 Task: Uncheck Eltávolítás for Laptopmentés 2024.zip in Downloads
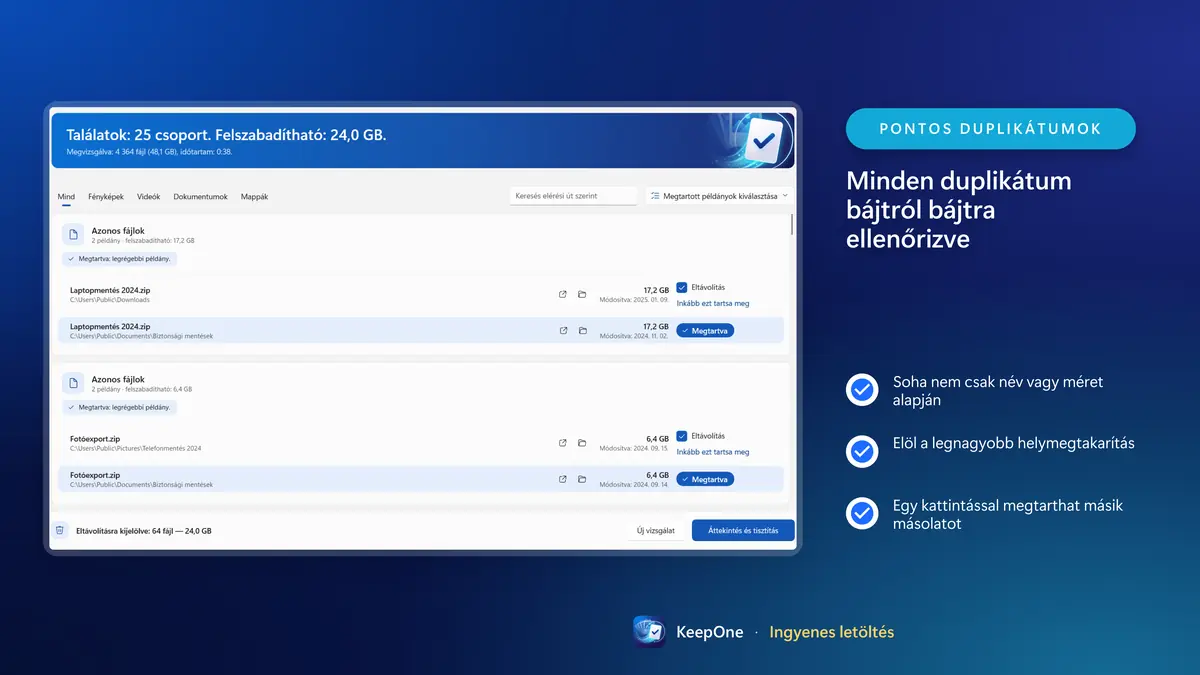tap(682, 287)
